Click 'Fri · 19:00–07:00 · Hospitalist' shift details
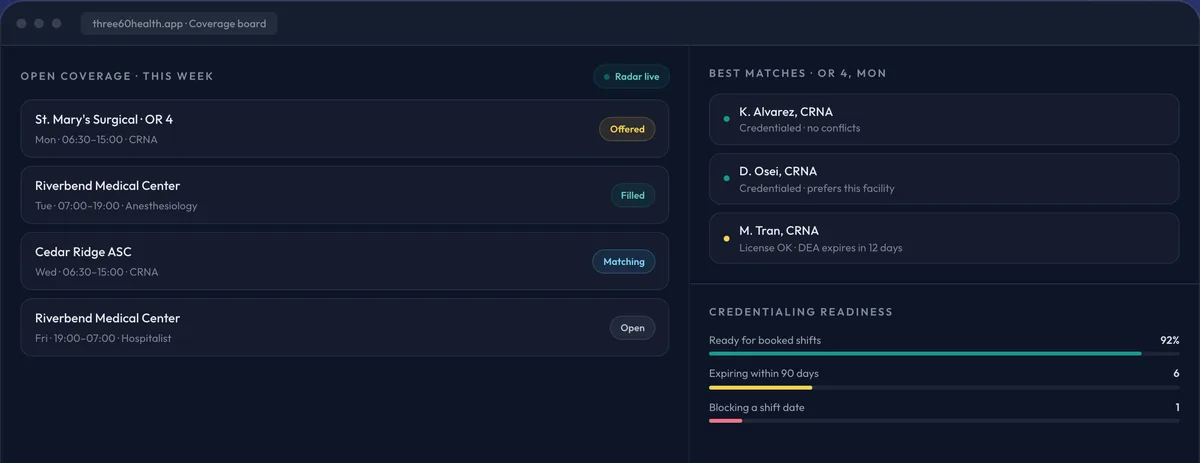 tap(103, 338)
